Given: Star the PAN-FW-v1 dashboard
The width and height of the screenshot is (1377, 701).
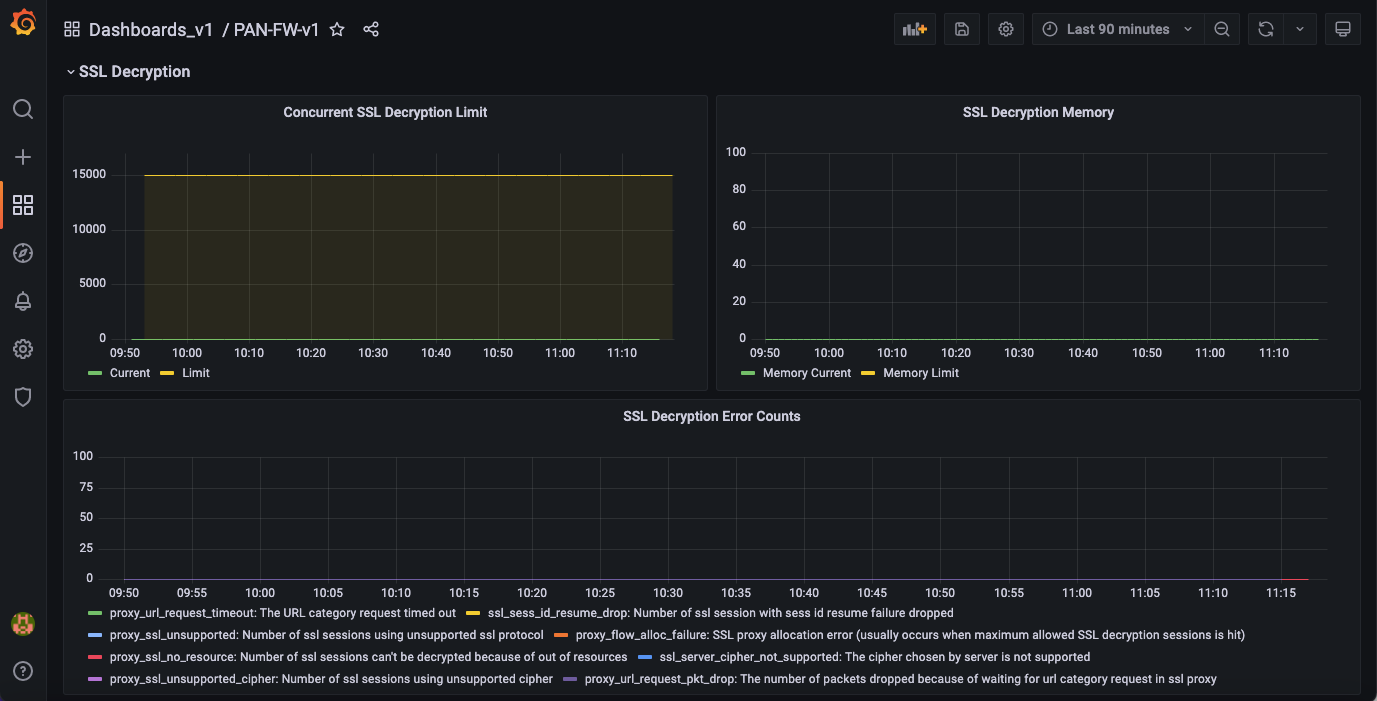Looking at the screenshot, I should tap(337, 29).
